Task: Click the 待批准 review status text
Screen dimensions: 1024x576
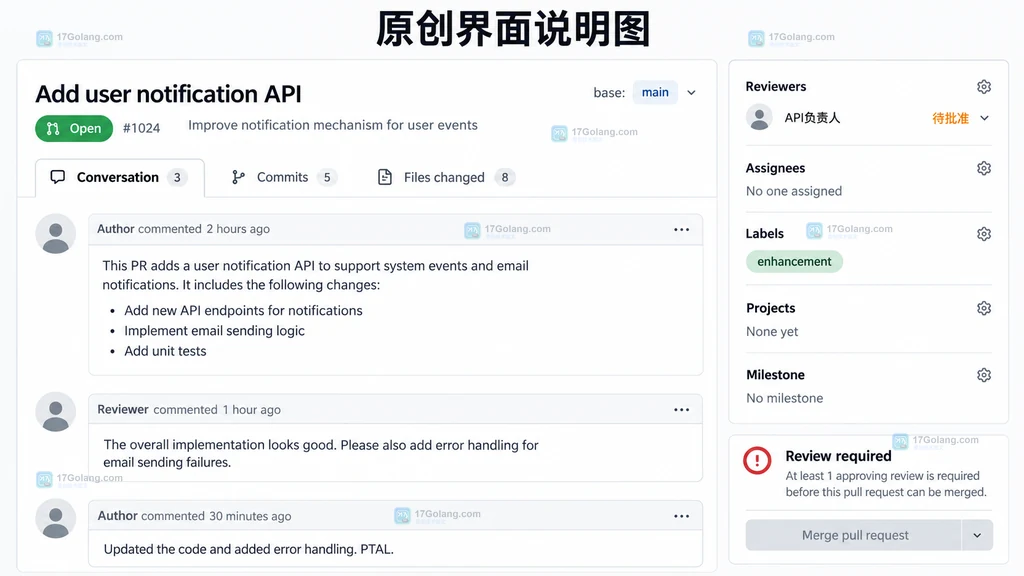Action: 950,118
